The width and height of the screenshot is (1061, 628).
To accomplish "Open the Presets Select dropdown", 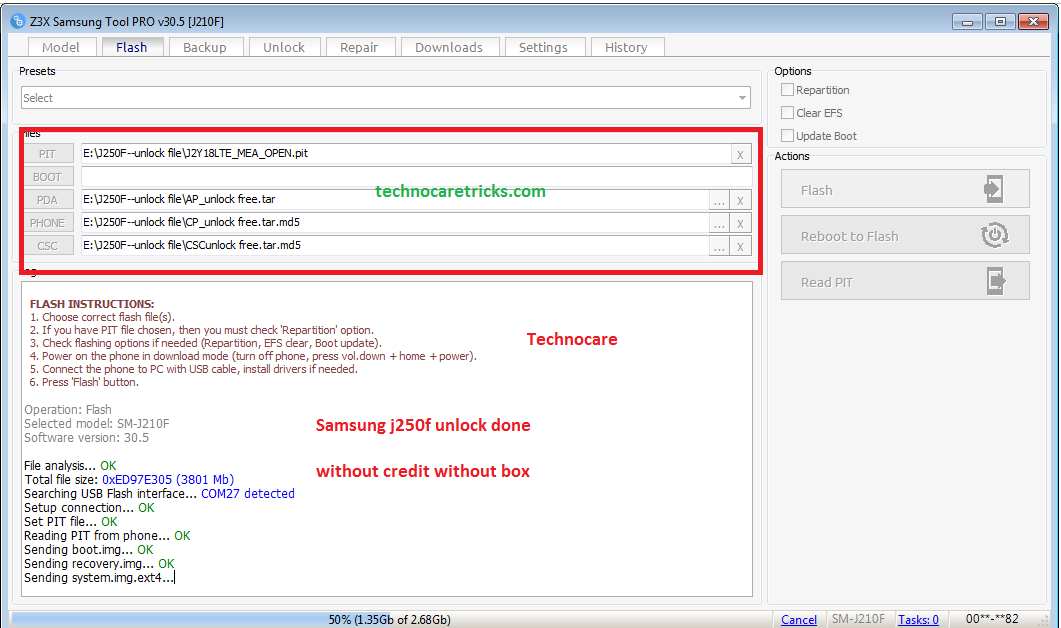I will coord(386,98).
